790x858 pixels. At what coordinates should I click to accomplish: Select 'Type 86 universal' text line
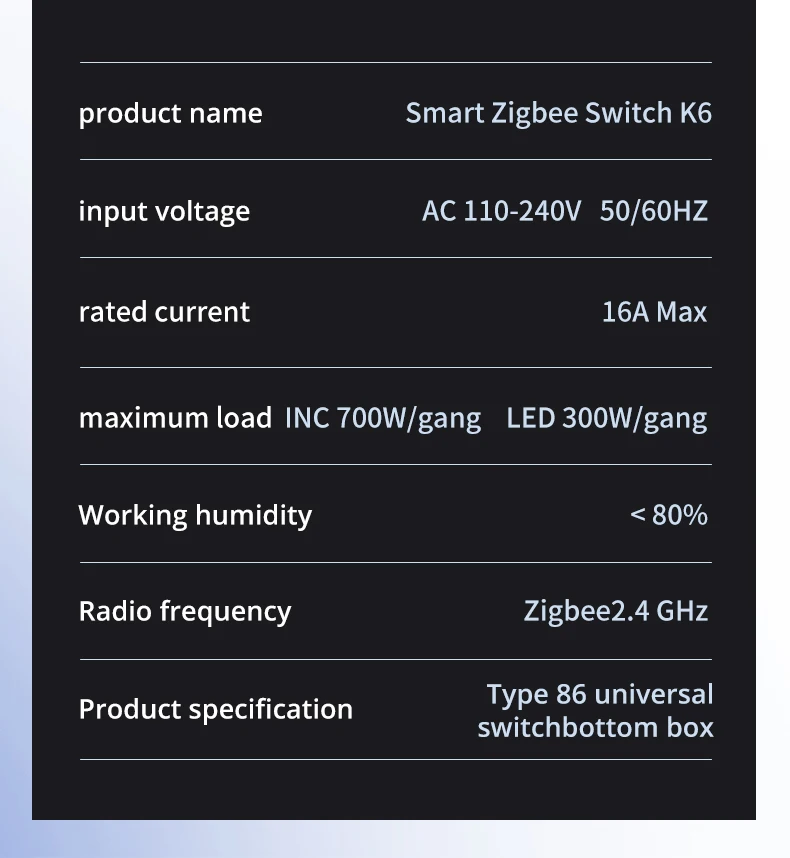coord(600,695)
